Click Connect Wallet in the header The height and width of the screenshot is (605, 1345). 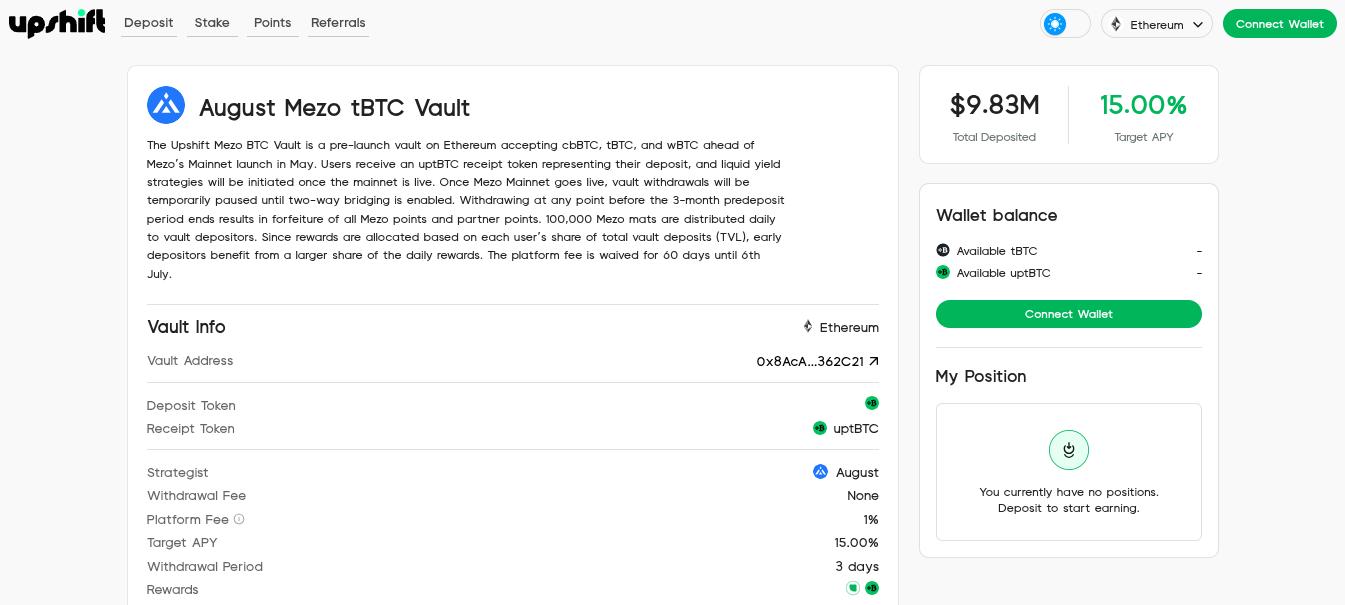coord(1279,24)
